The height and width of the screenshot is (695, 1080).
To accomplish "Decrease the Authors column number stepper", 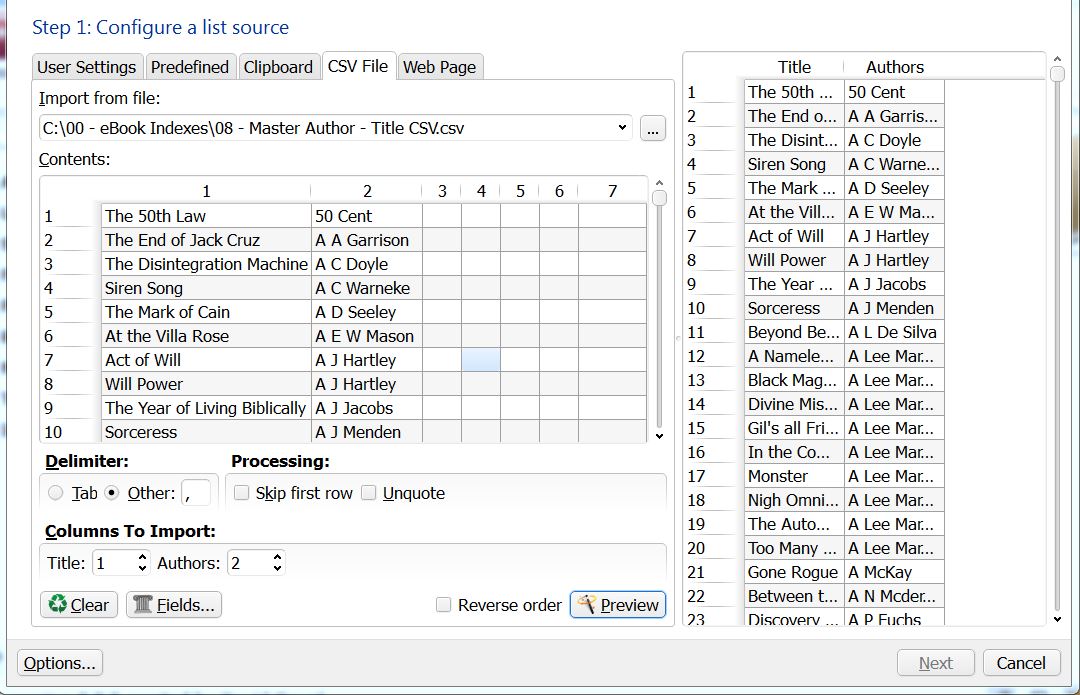I will coord(277,569).
